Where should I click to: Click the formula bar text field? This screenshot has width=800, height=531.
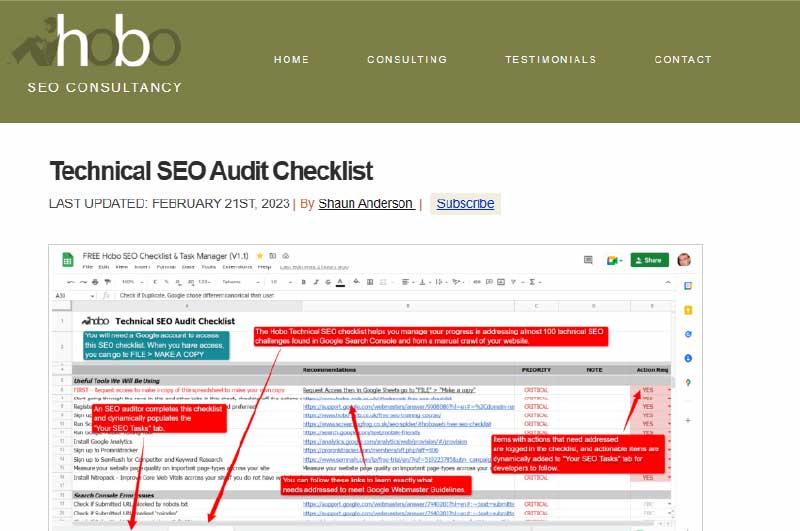coord(395,295)
